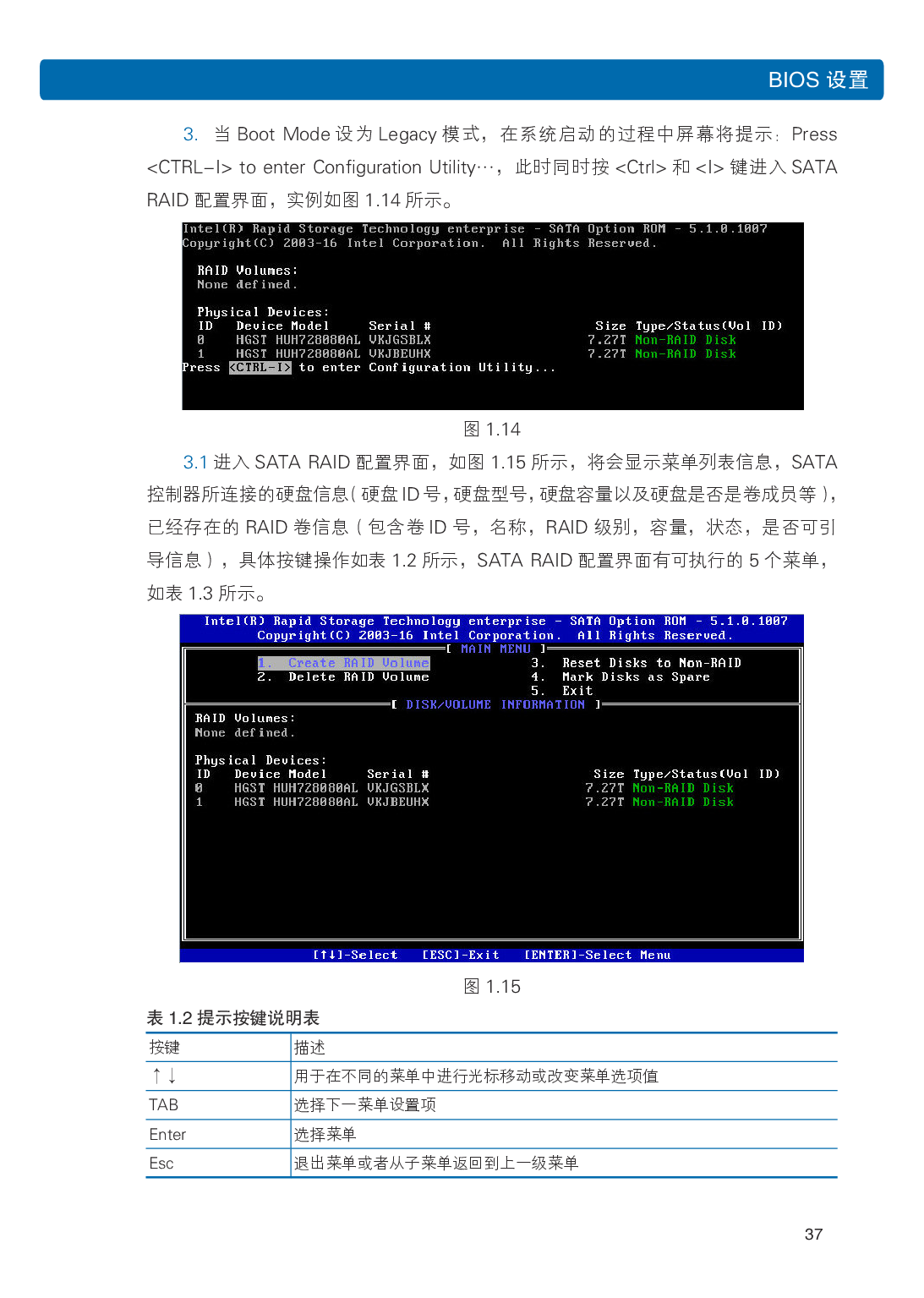Click the [ESC]-Exit hint in bottom bar

coord(461,955)
